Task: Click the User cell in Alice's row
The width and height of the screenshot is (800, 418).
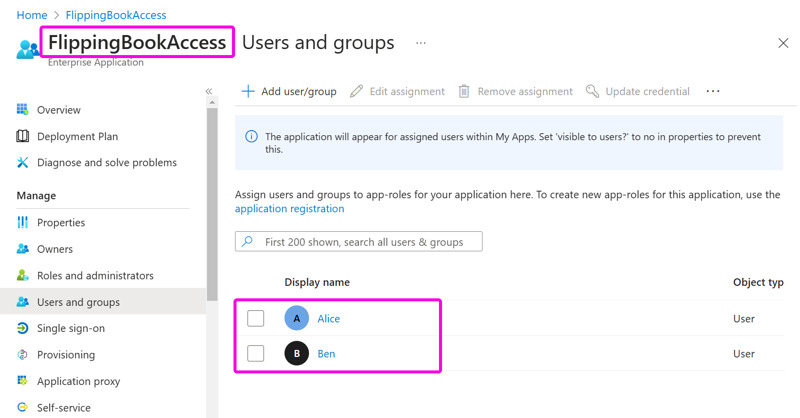Action: [744, 318]
